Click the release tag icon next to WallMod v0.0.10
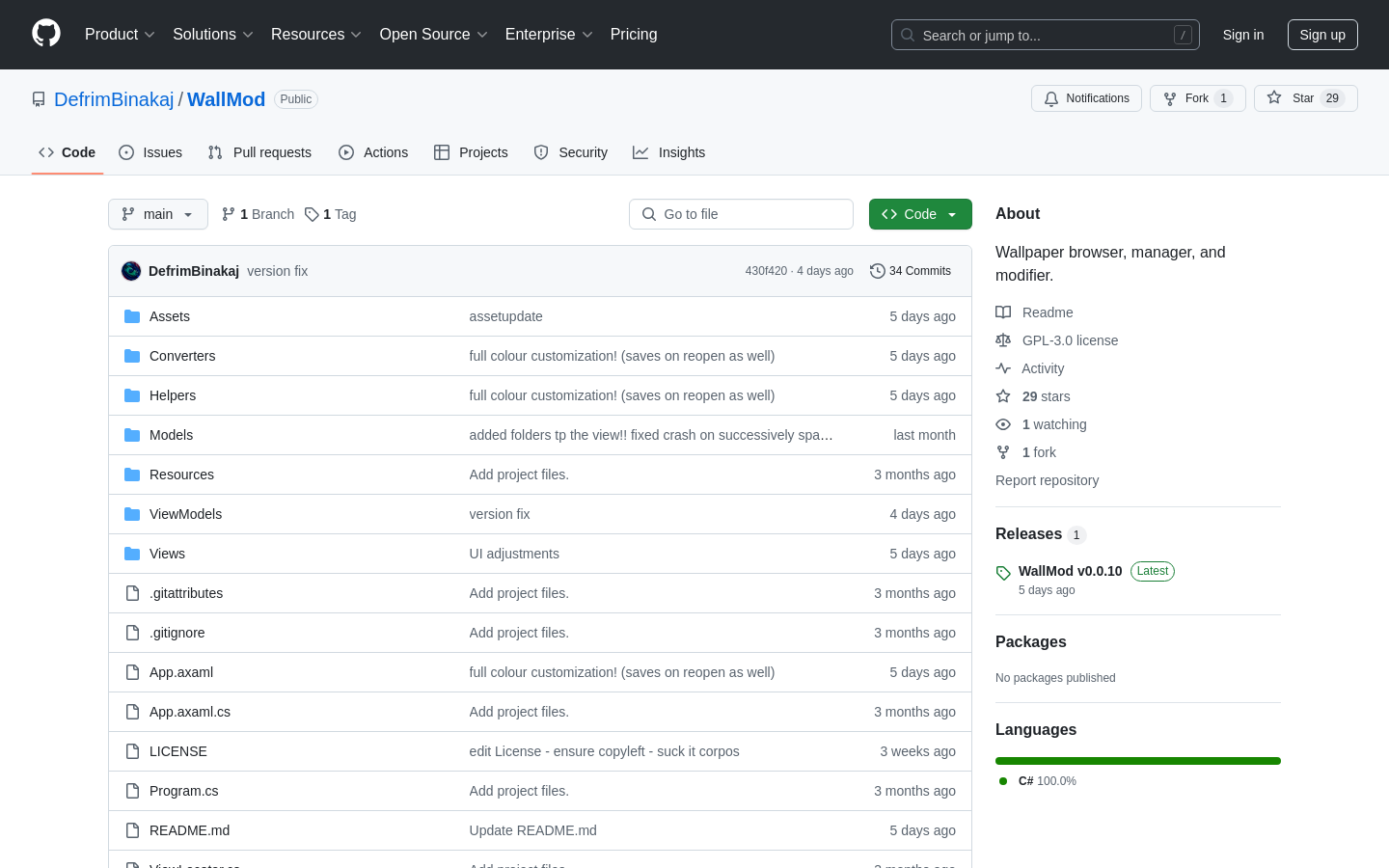The image size is (1389, 868). [x=1003, y=573]
